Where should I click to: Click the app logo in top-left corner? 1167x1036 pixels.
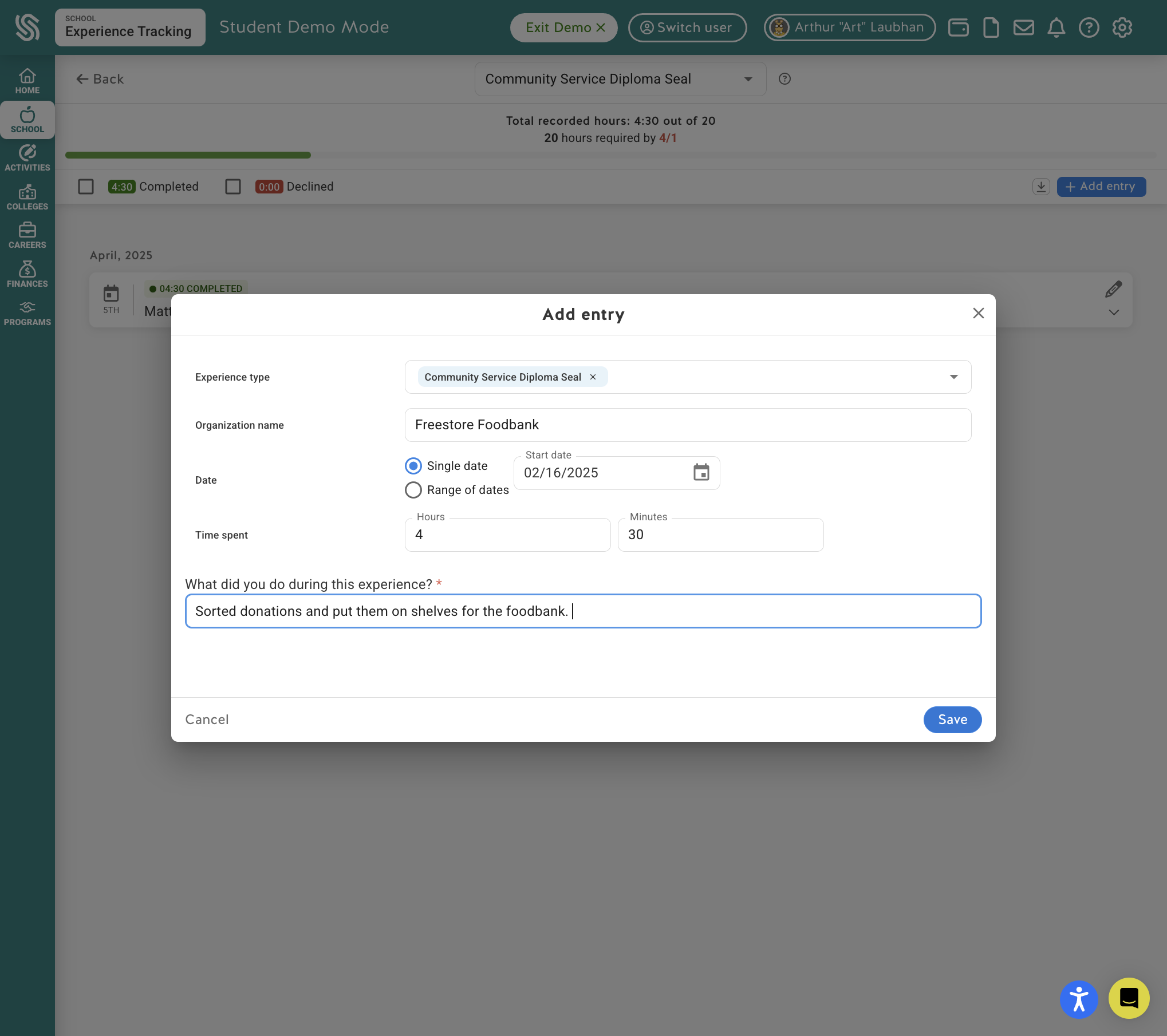27,27
